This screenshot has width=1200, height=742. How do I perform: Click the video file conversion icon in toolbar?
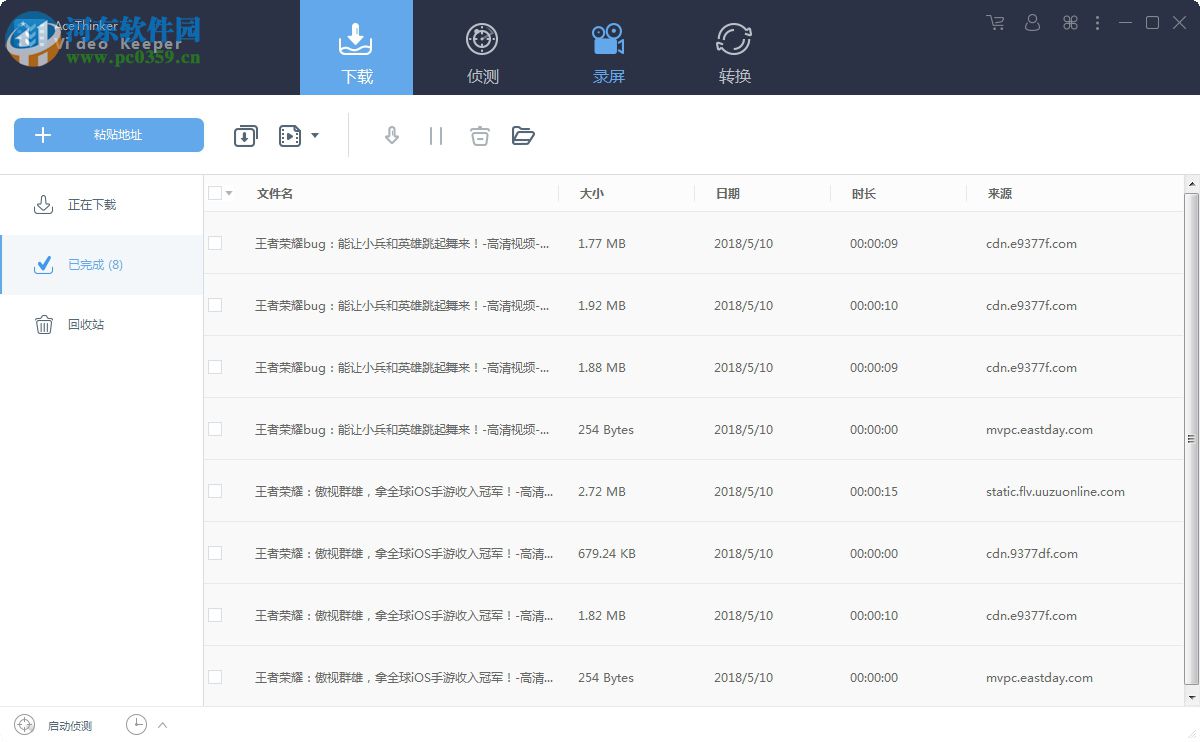coord(288,135)
